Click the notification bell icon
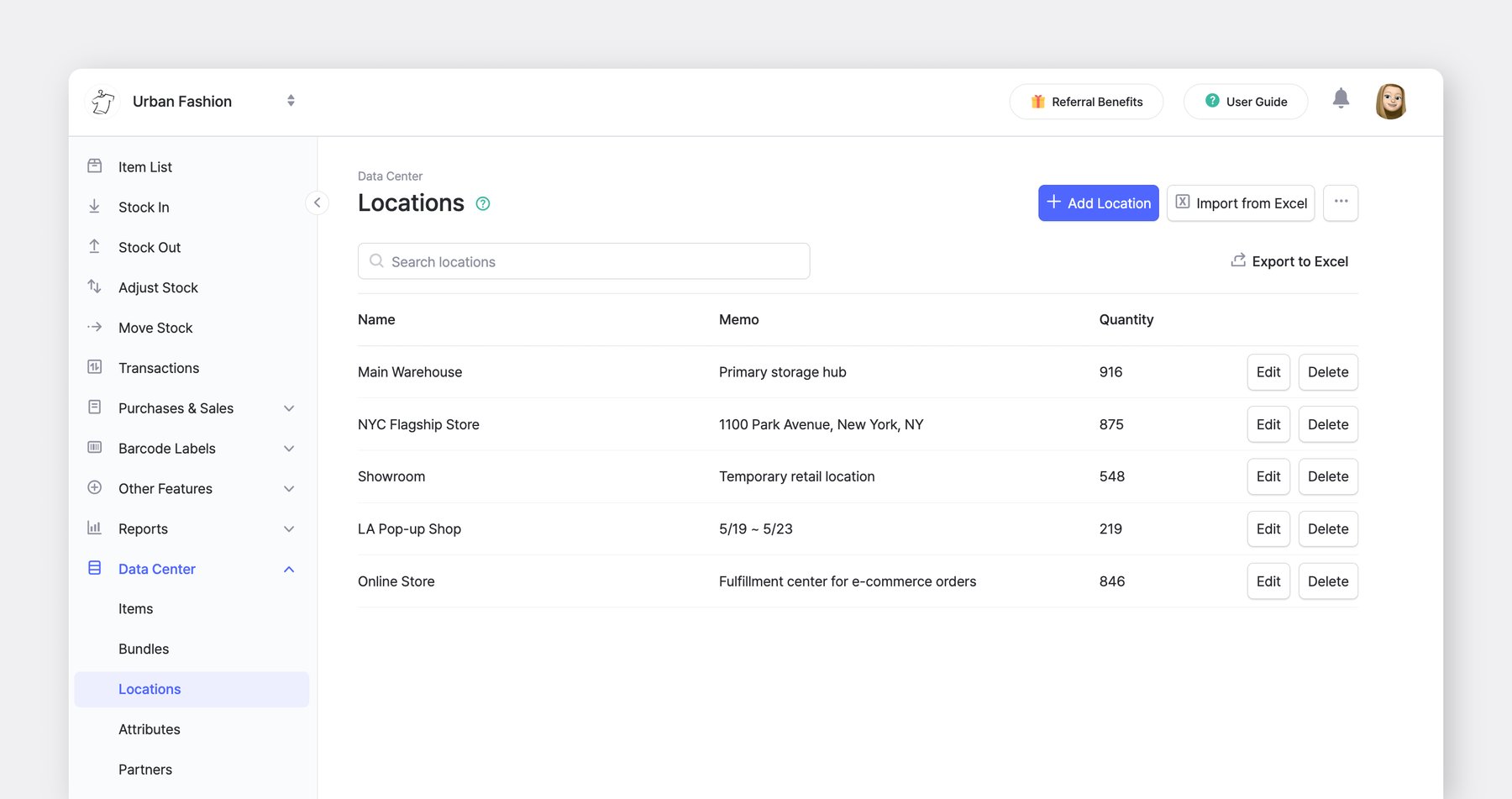 tap(1341, 99)
